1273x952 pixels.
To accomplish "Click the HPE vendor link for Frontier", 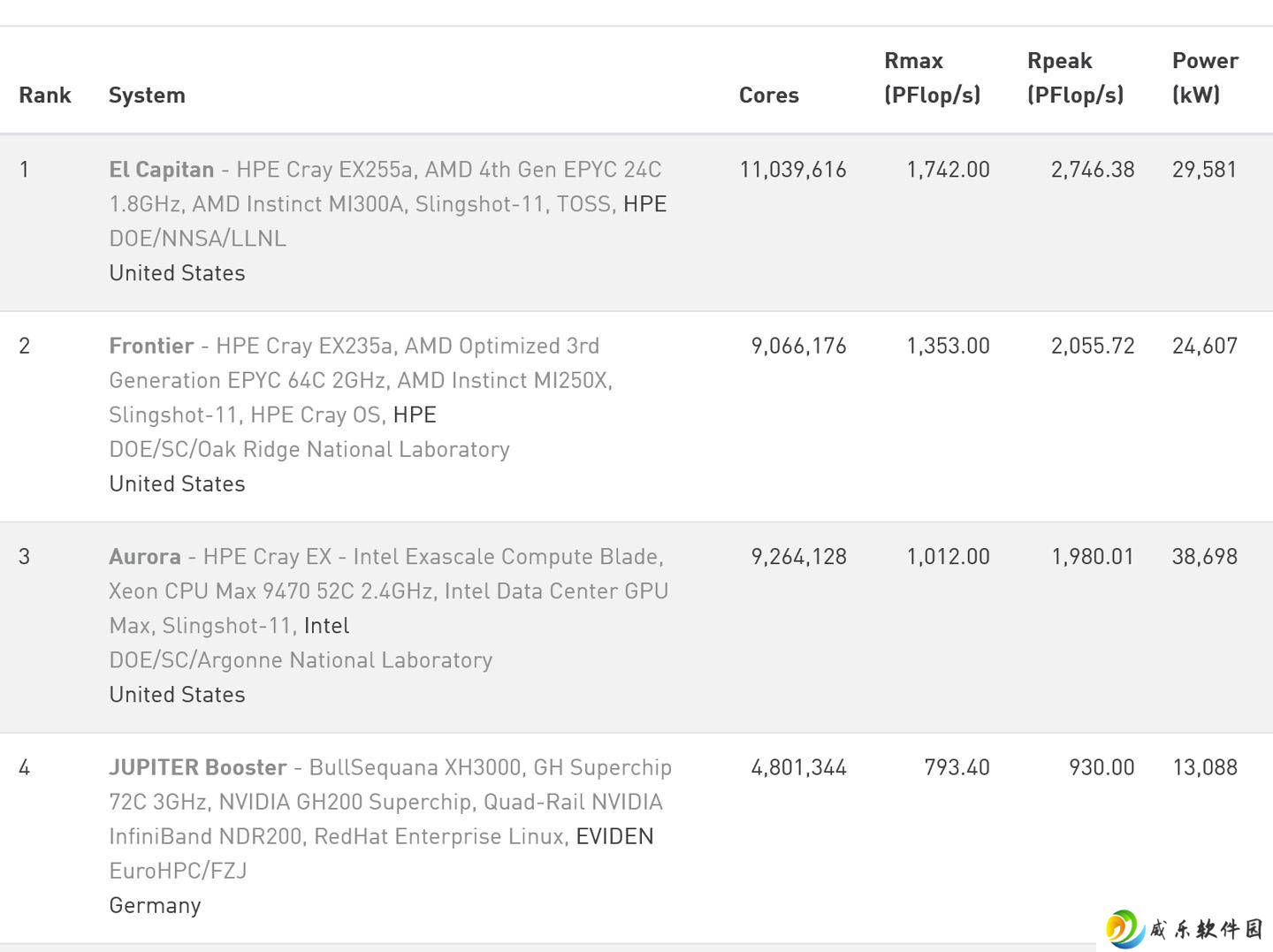I will (x=415, y=415).
